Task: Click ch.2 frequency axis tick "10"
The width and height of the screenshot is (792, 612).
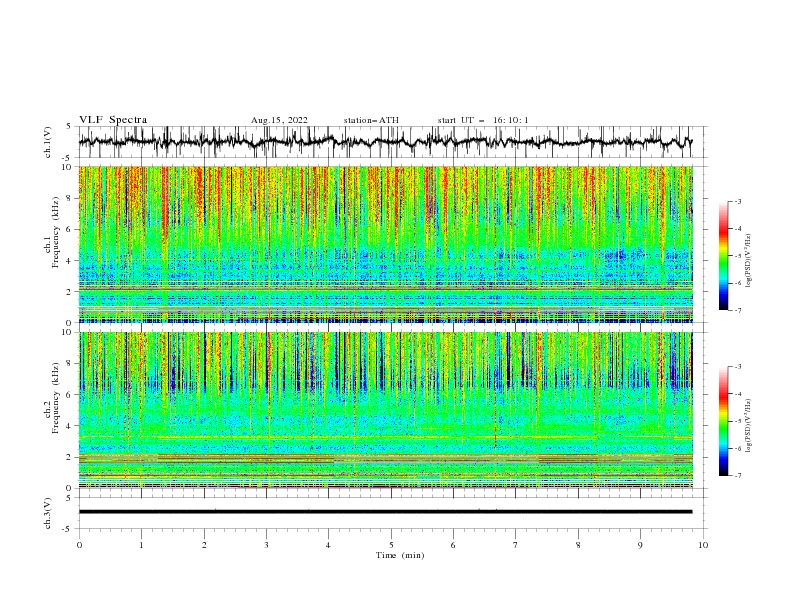Action: pos(68,332)
